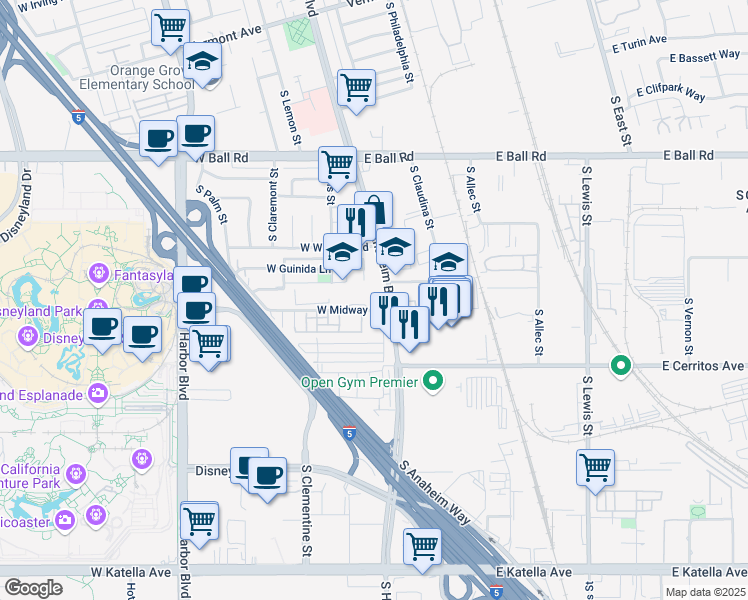Click the 'E Clifpark Way' street label

(671, 93)
